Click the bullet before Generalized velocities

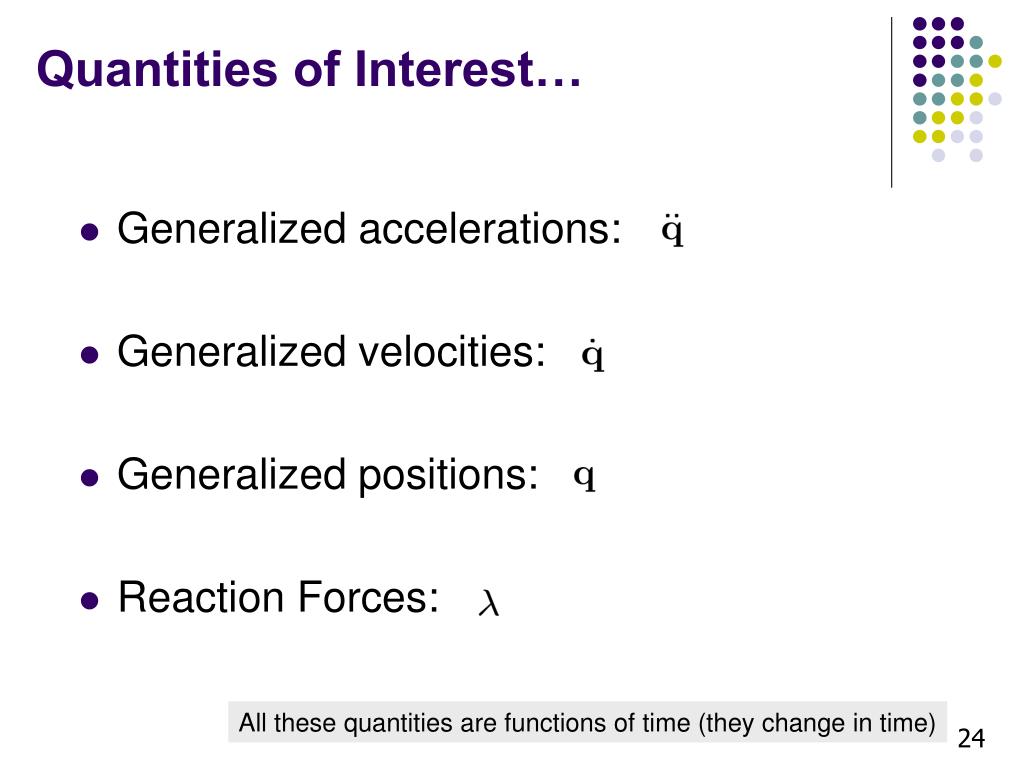(89, 355)
